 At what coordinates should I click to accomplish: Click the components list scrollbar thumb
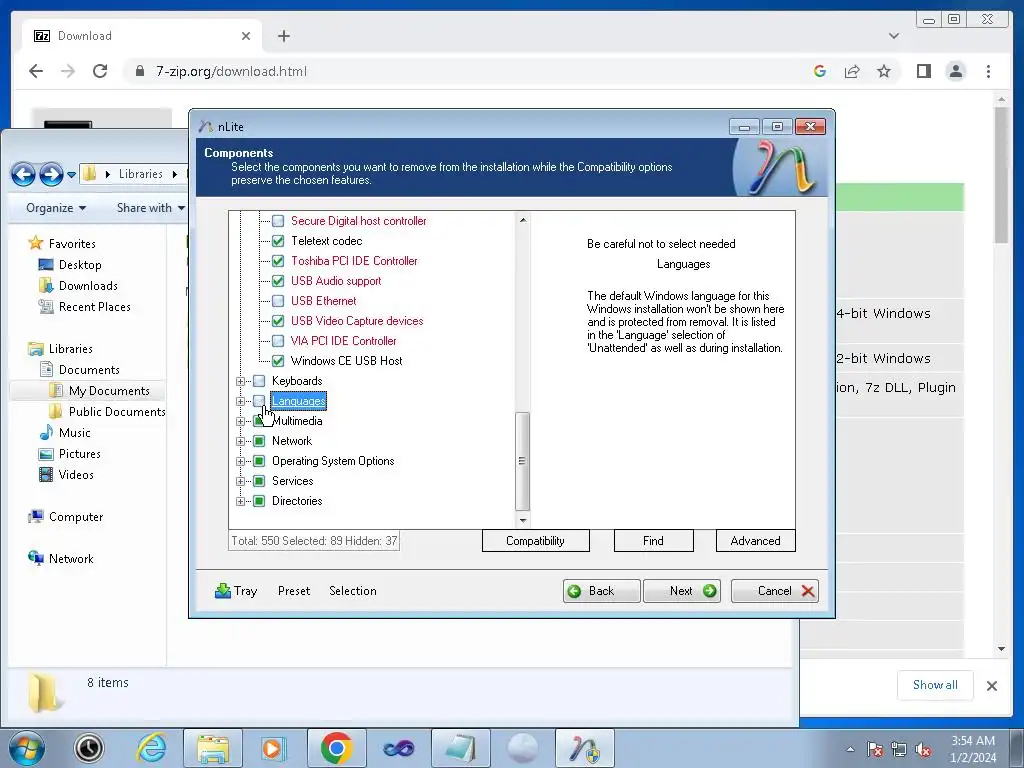522,461
